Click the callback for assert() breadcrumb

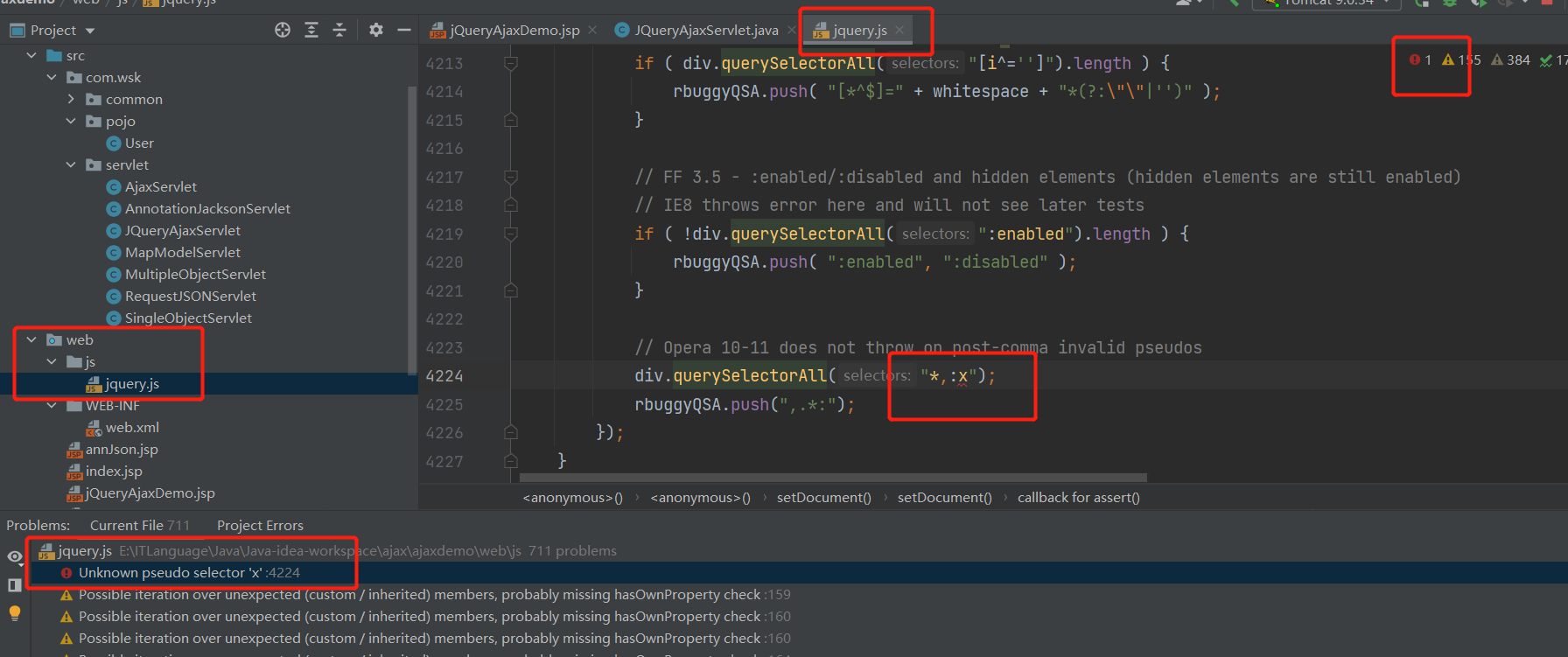coord(1078,497)
